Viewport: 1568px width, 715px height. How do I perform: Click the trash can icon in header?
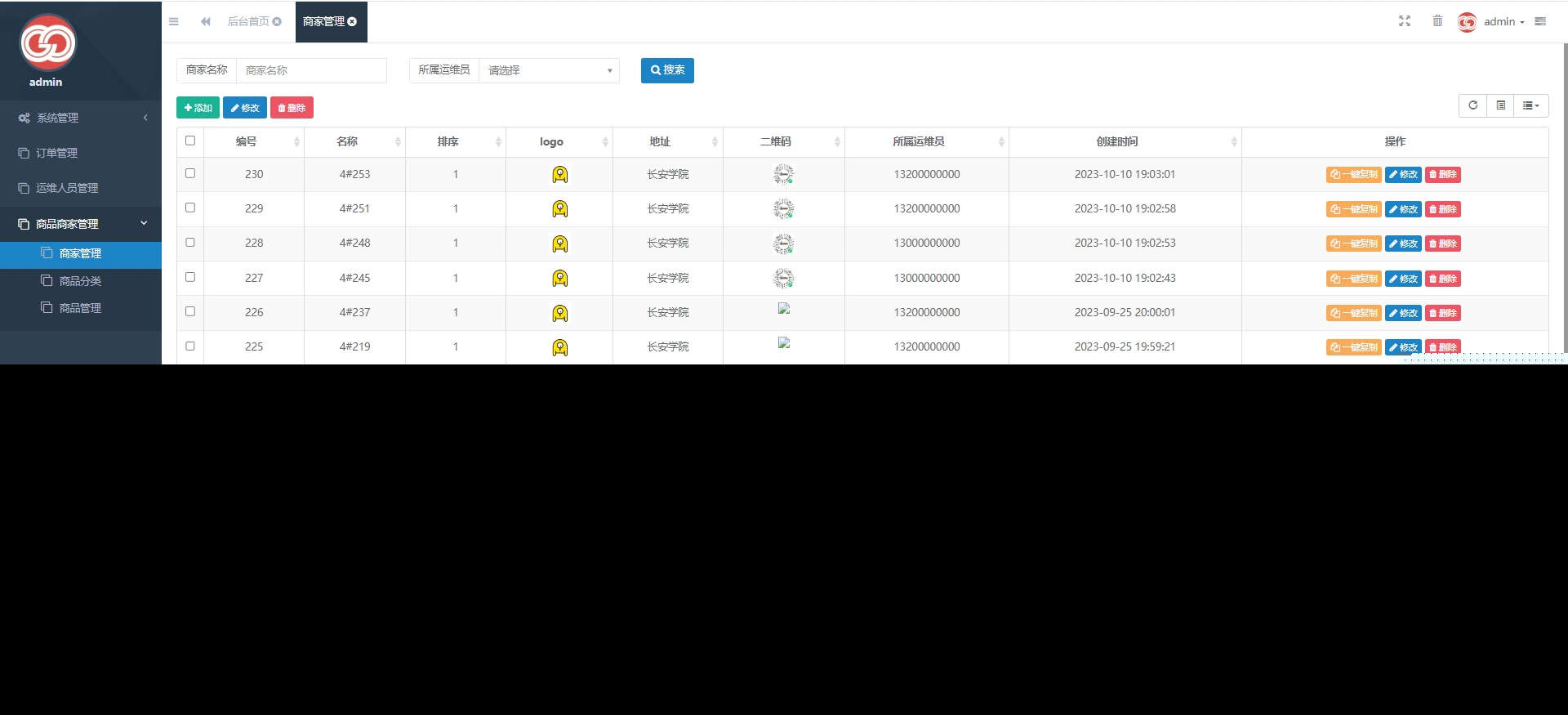1437,21
